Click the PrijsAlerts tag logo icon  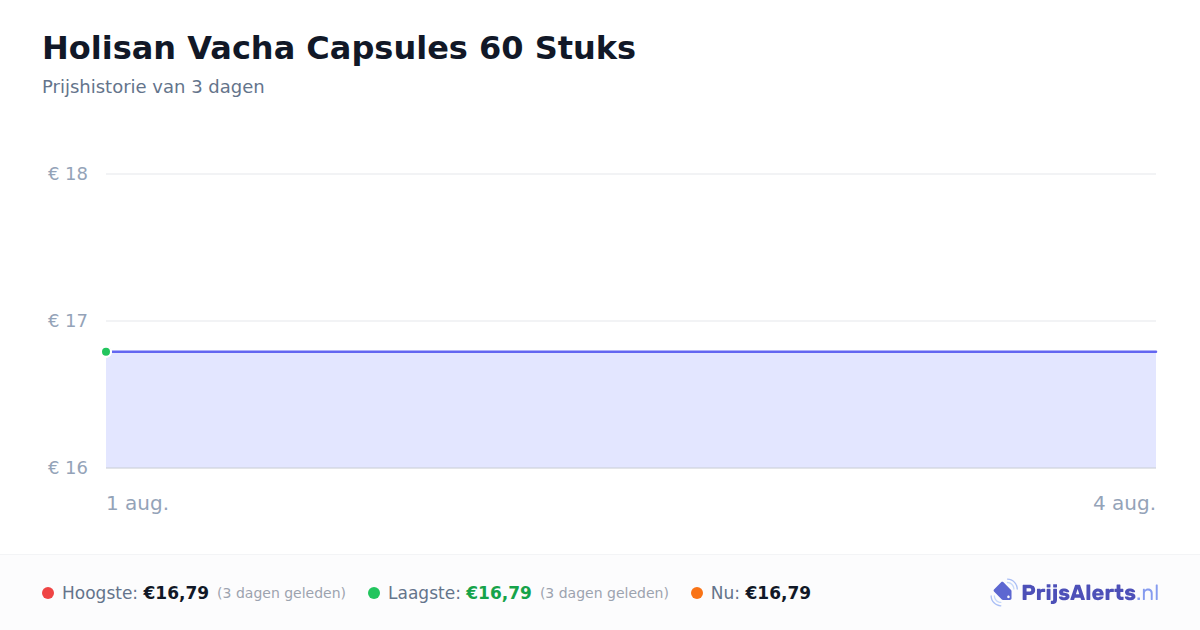coord(1003,593)
